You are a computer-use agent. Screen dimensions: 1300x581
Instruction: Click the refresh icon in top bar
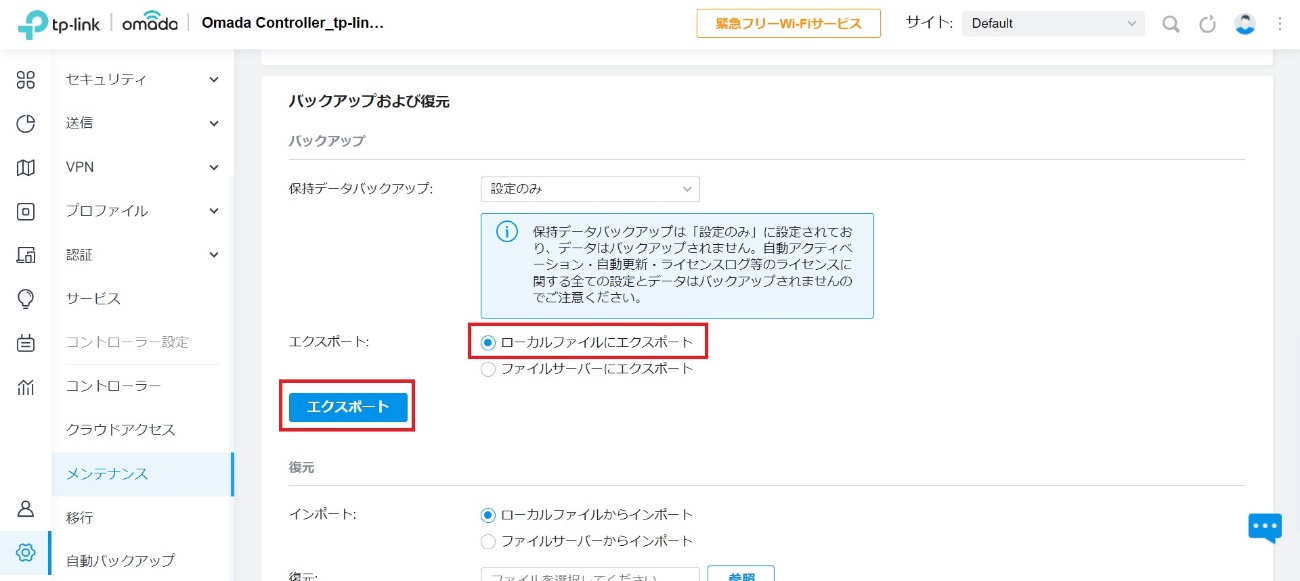point(1207,24)
